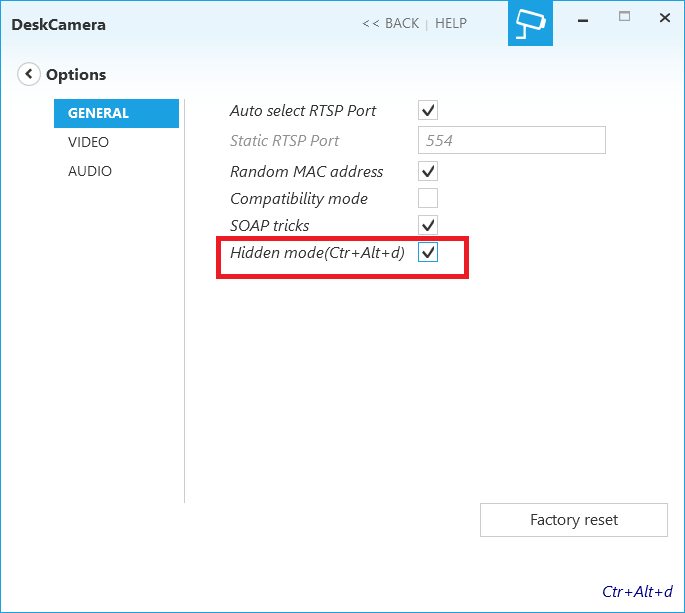Click the Static RTSP Port field

[x=511, y=140]
